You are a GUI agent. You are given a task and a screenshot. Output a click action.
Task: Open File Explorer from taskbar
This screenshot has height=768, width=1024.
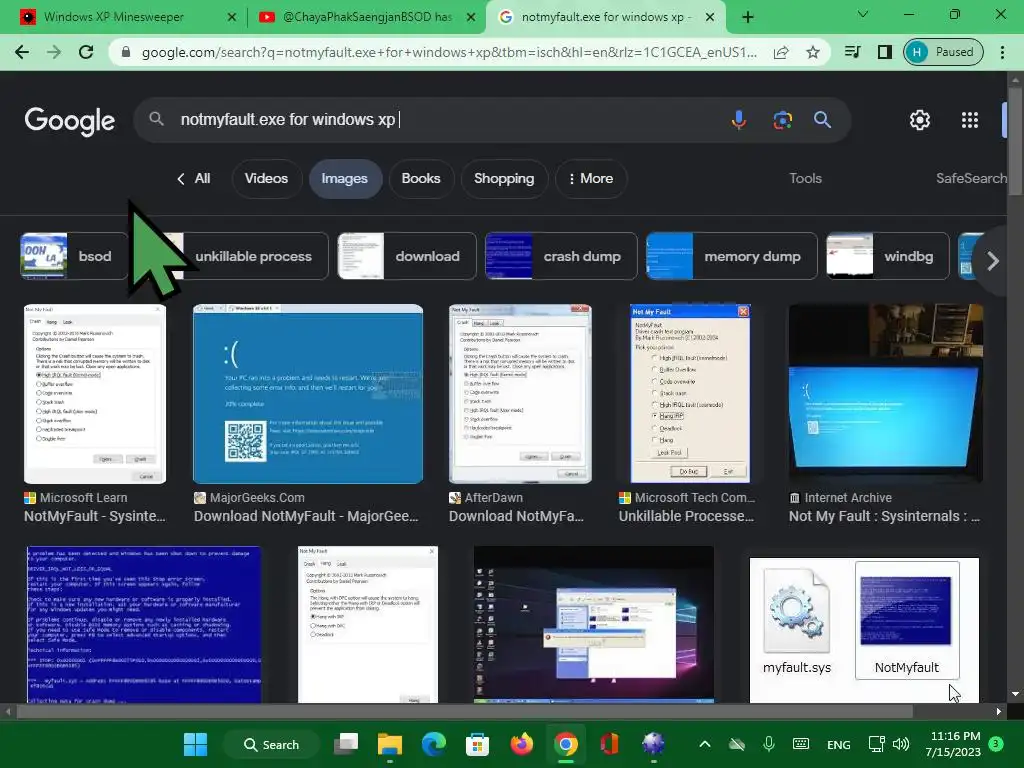tap(390, 744)
